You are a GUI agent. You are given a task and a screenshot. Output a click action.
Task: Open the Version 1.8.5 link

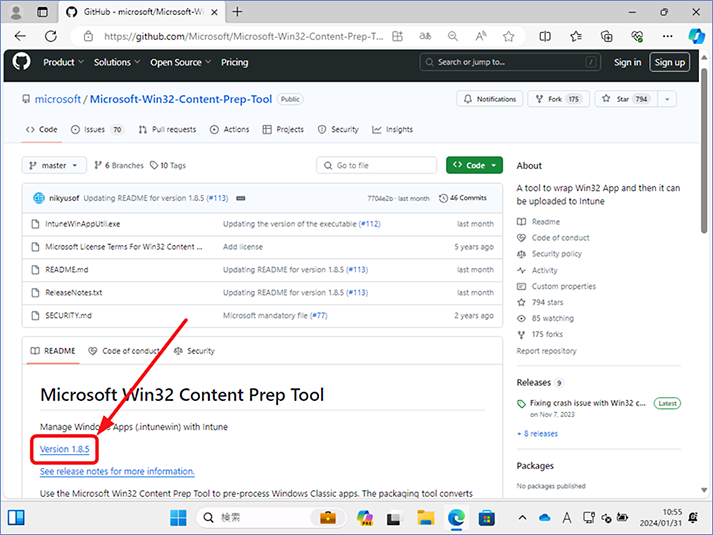65,449
